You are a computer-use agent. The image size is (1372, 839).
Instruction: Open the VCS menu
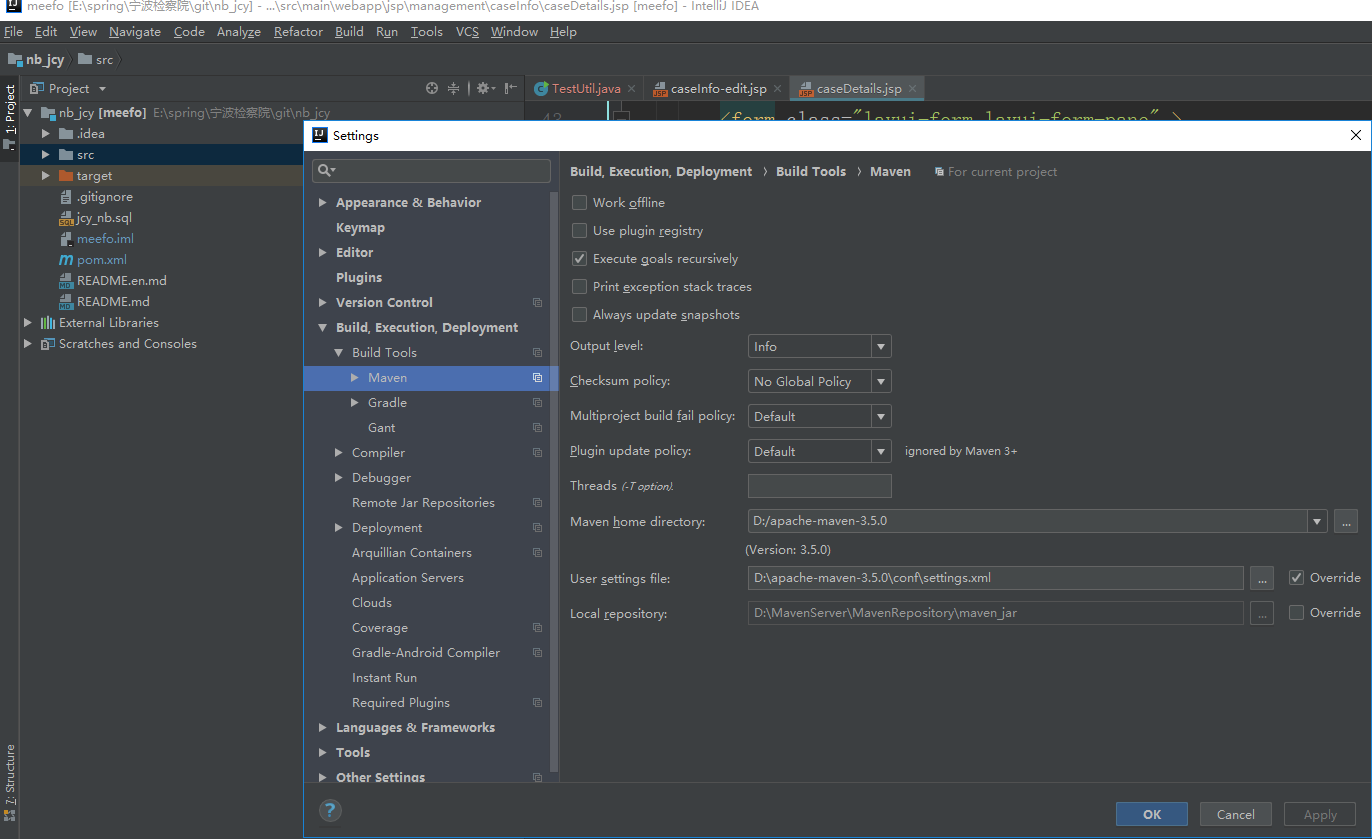click(467, 32)
